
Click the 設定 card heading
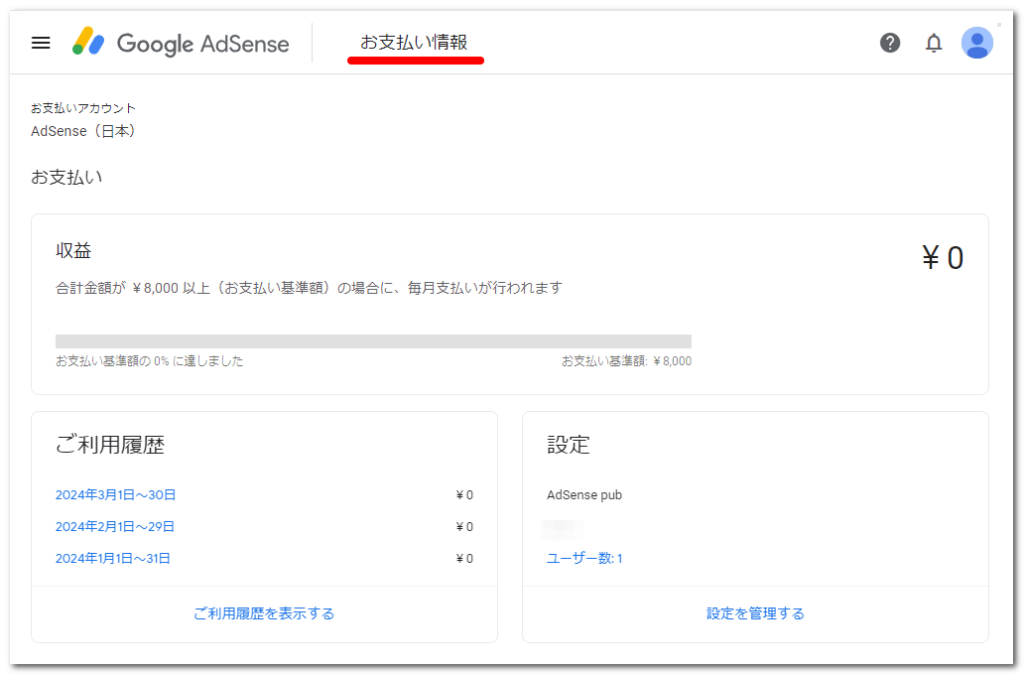click(568, 446)
